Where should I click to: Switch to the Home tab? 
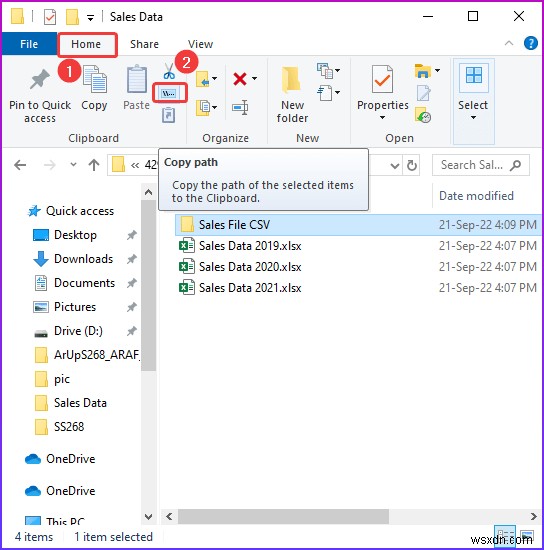[86, 44]
